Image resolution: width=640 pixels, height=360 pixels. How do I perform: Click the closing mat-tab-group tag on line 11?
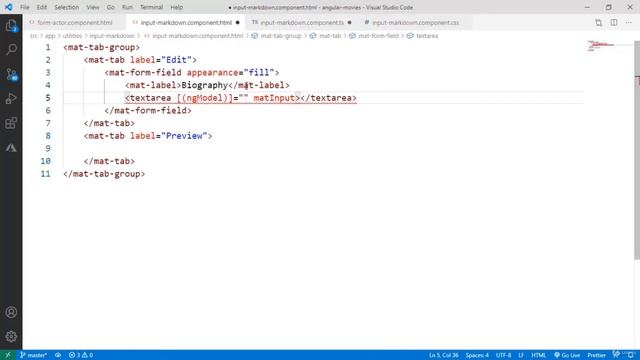point(104,174)
